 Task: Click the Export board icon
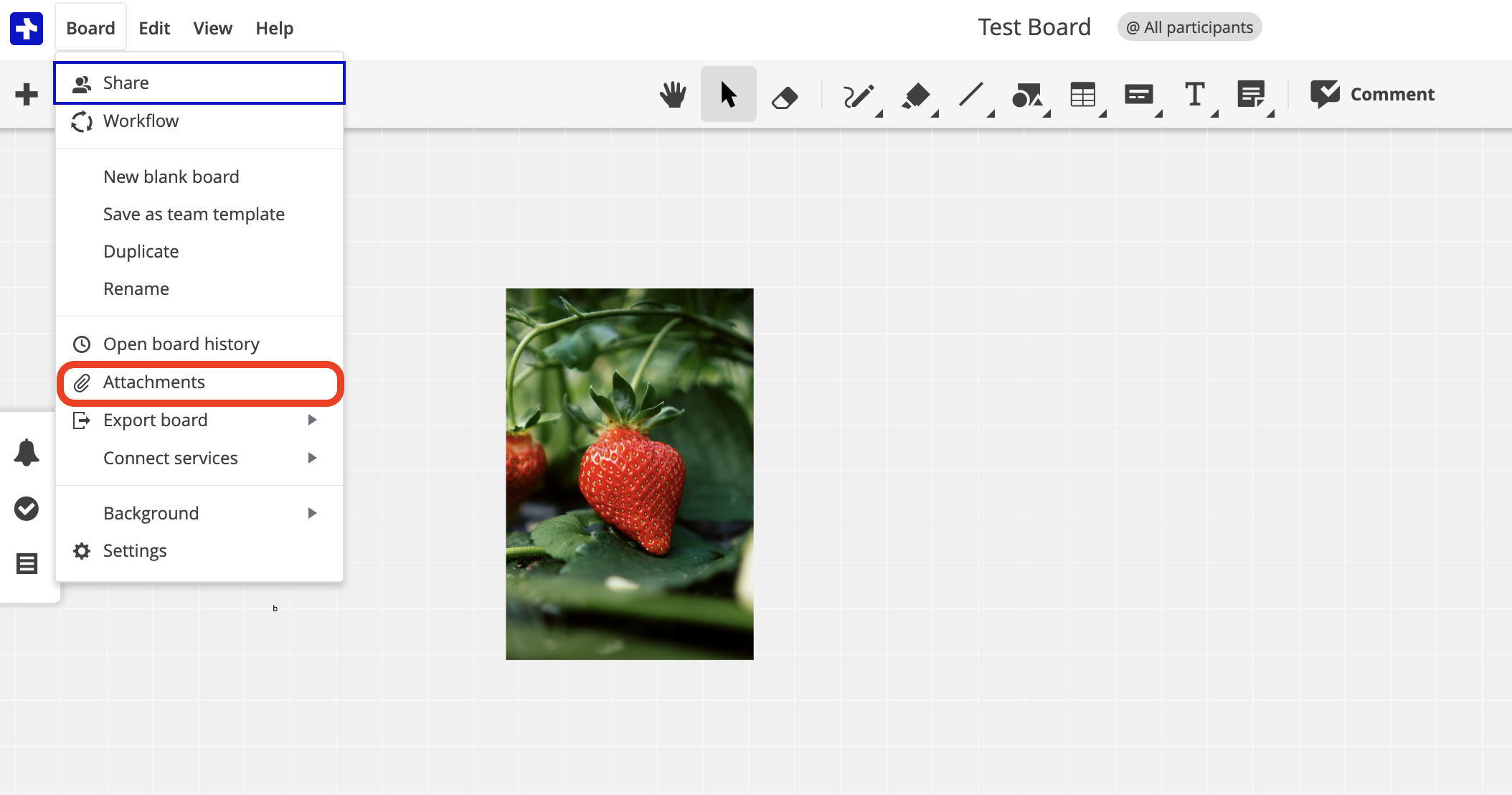82,420
